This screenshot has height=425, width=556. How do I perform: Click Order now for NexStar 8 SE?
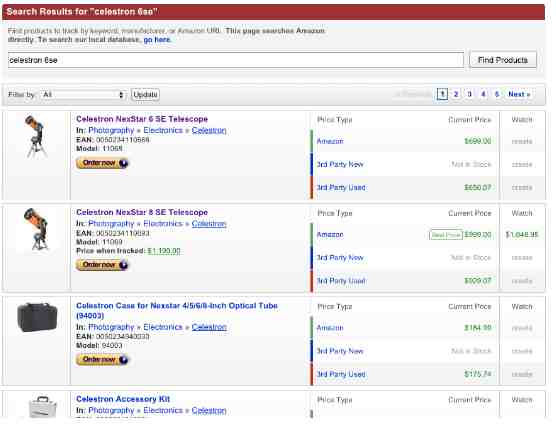102,265
